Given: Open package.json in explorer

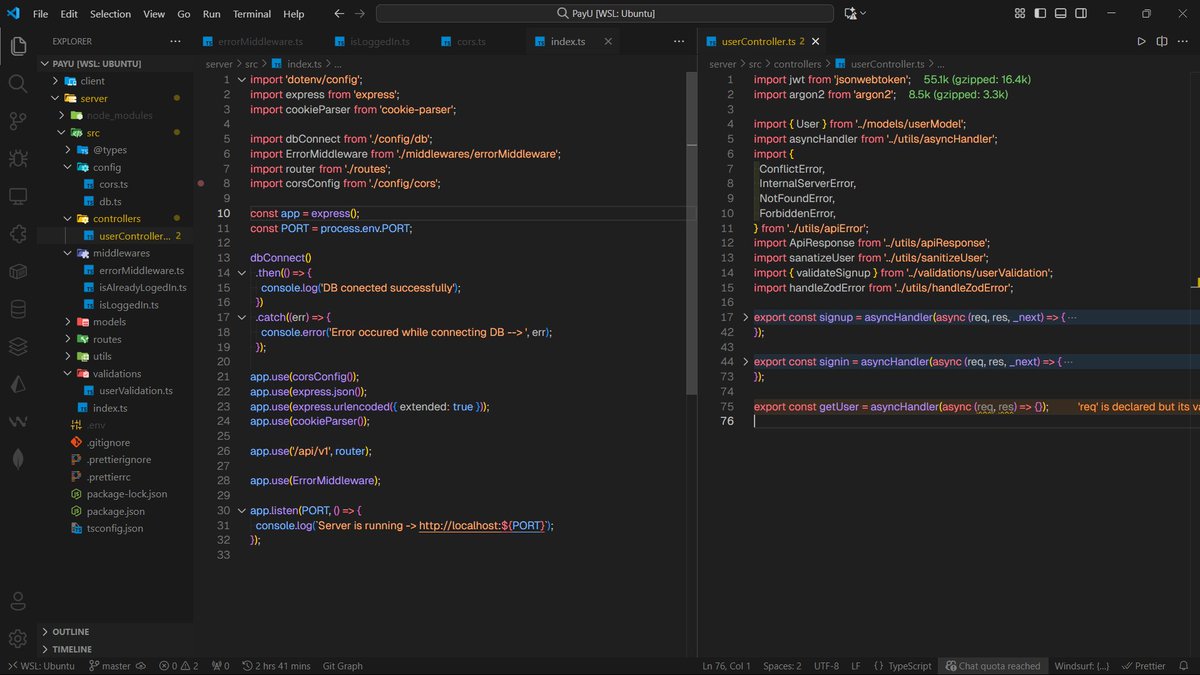Looking at the screenshot, I should [x=116, y=511].
